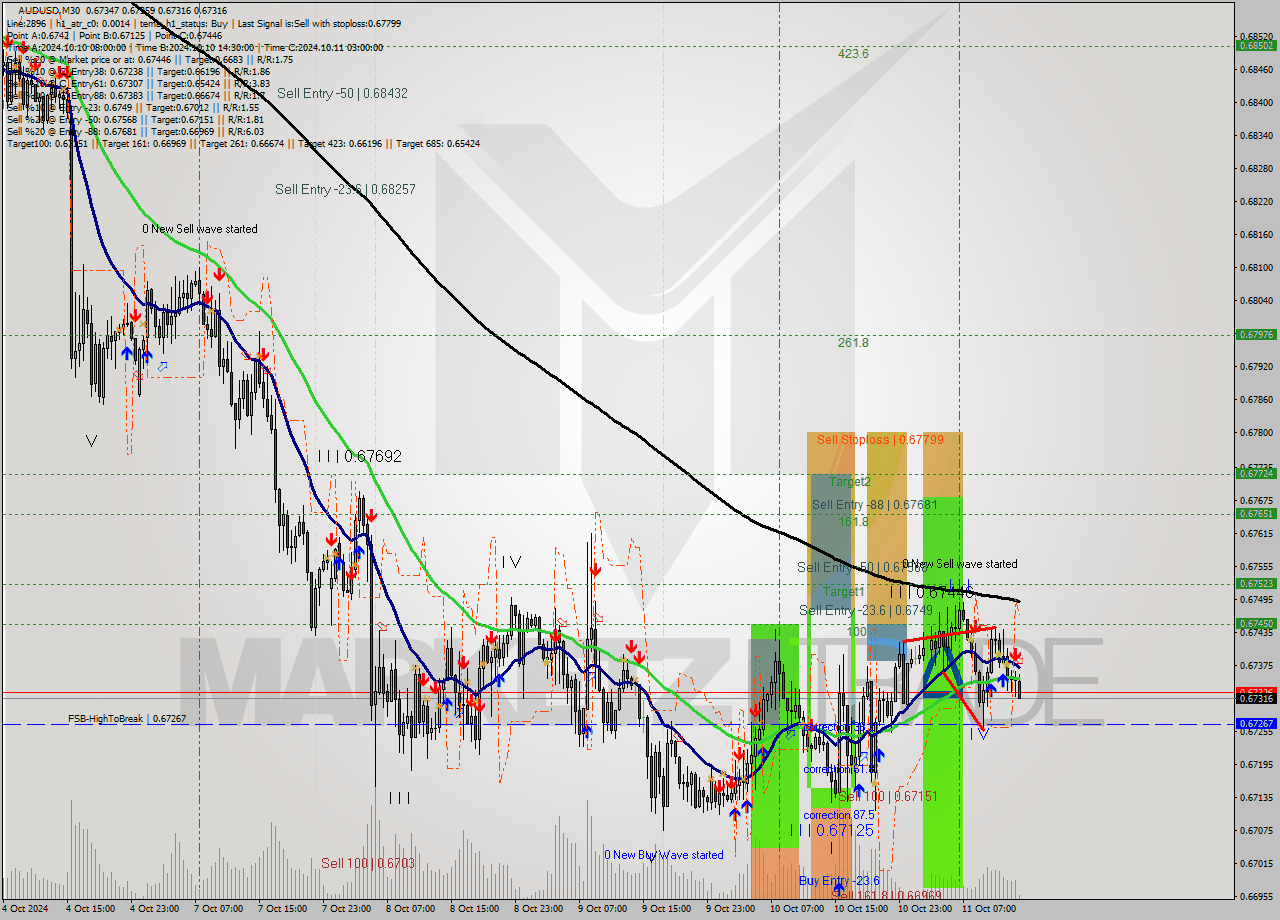The width and height of the screenshot is (1280, 920).
Task: Click the 'Sell 161.8 | 0.66969' label
Action: pos(886,895)
